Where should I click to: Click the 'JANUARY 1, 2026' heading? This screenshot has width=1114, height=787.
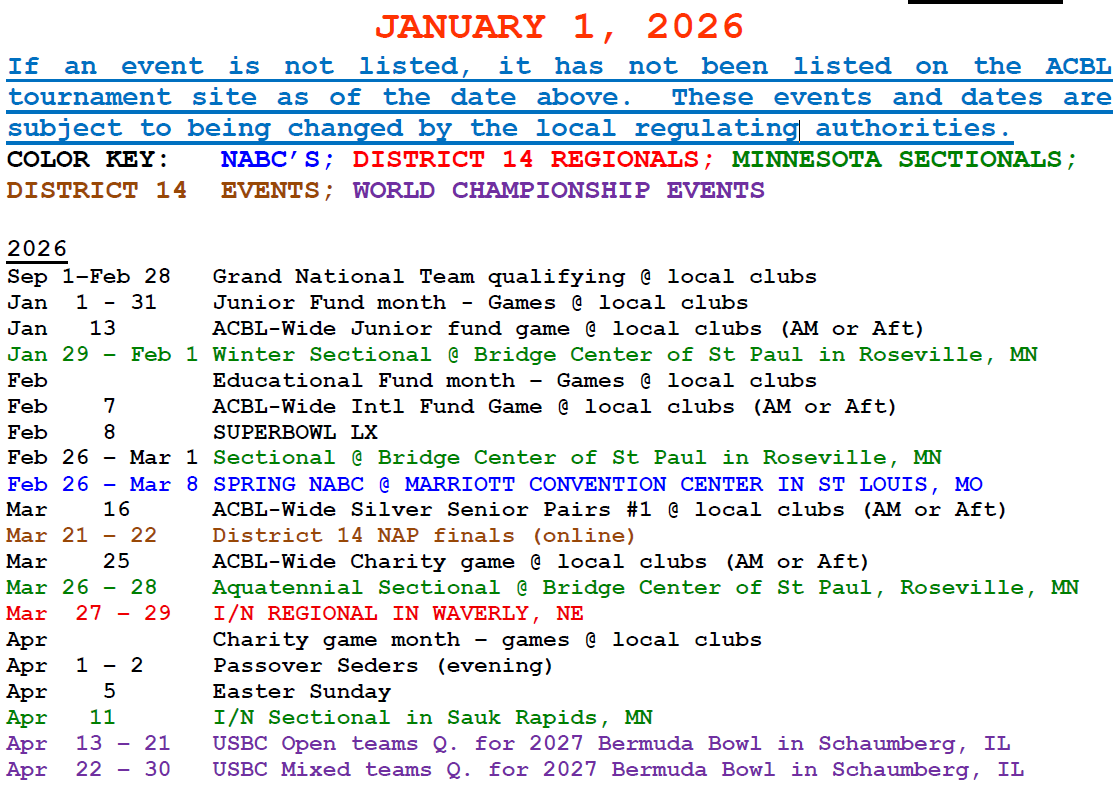[559, 28]
